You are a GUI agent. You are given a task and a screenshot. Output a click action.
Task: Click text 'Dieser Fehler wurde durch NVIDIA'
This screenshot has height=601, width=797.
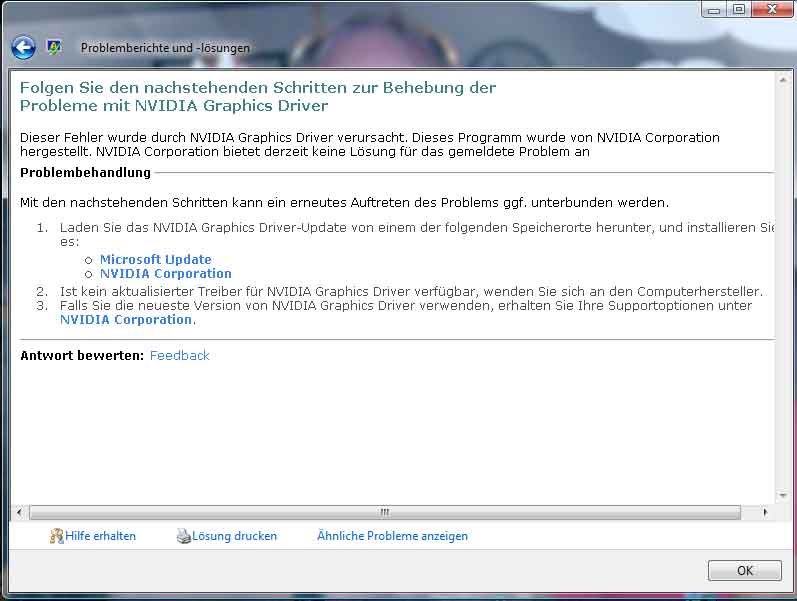click(x=370, y=144)
